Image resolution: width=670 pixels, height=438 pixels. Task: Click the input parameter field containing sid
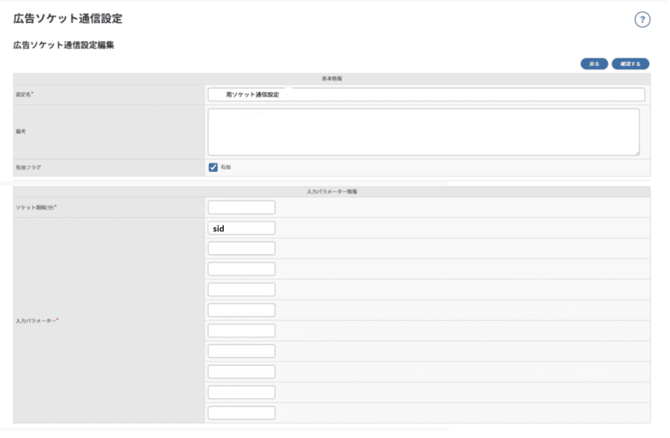pos(241,228)
